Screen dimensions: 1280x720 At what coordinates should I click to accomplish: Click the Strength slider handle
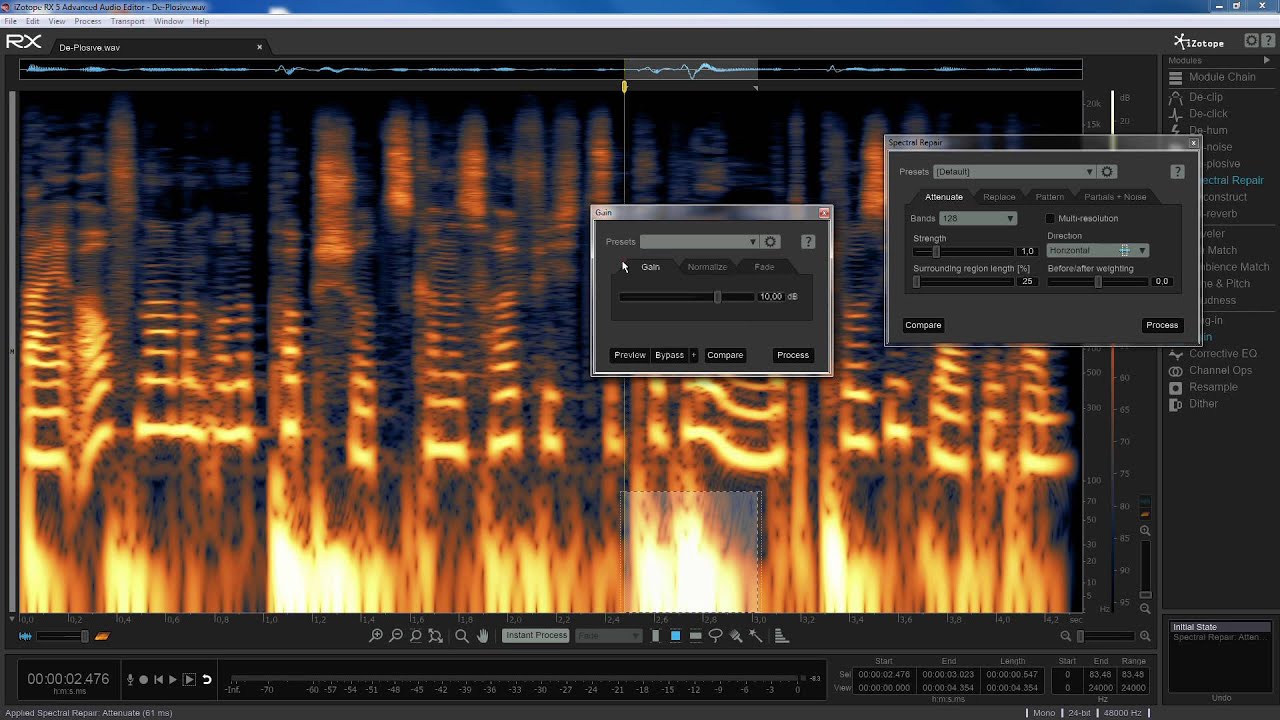[936, 252]
